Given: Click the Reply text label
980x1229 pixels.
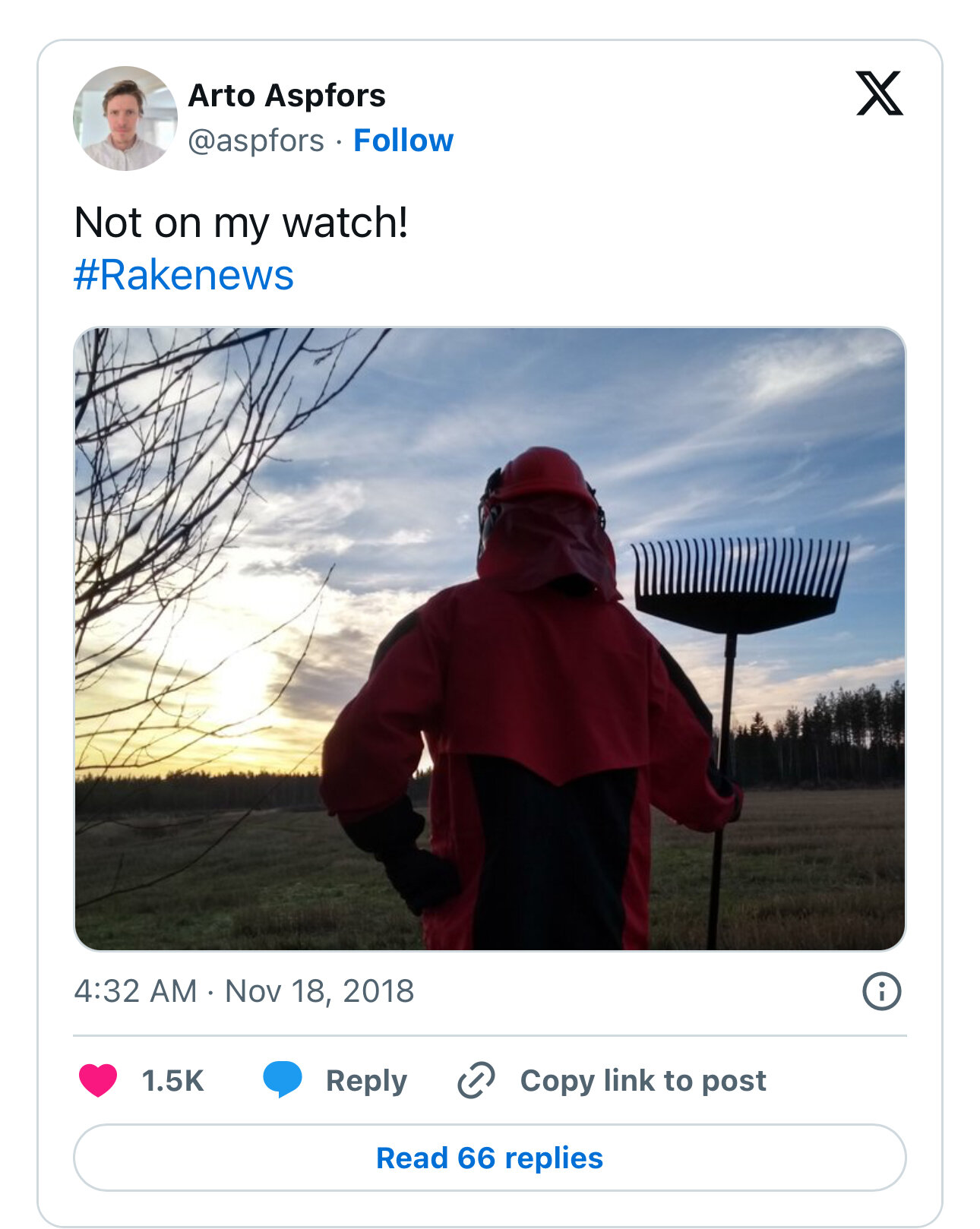Looking at the screenshot, I should point(366,1081).
